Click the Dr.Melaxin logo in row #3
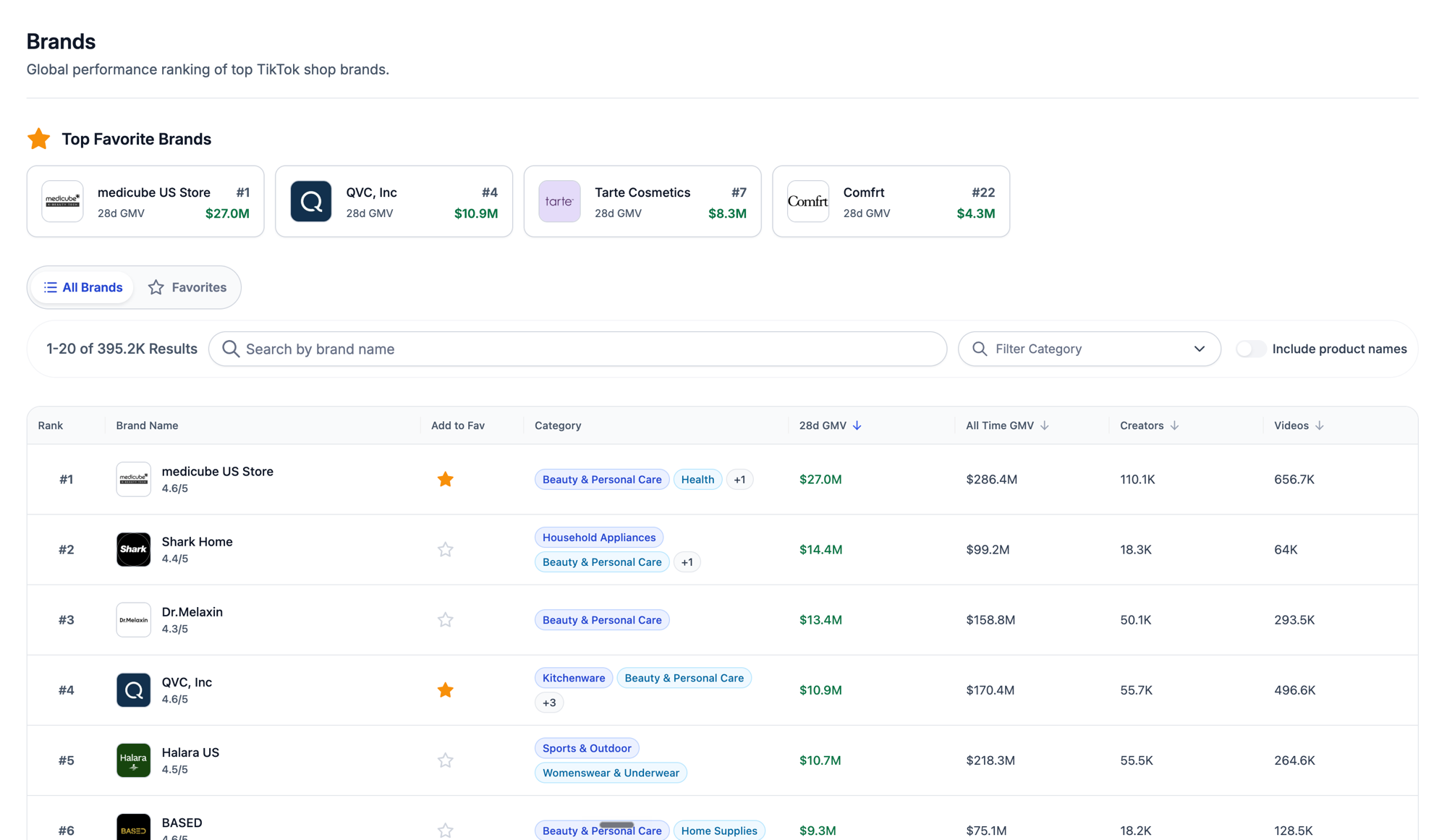 [134, 619]
